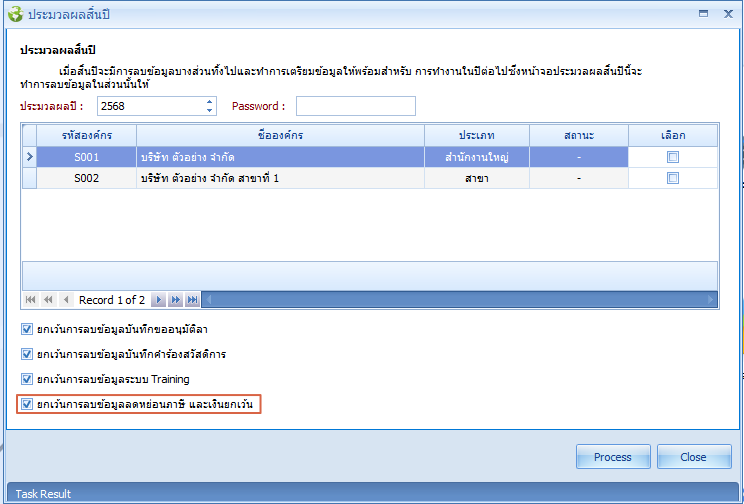
Task: Tick the เลือก checkbox for S002
Action: (673, 178)
